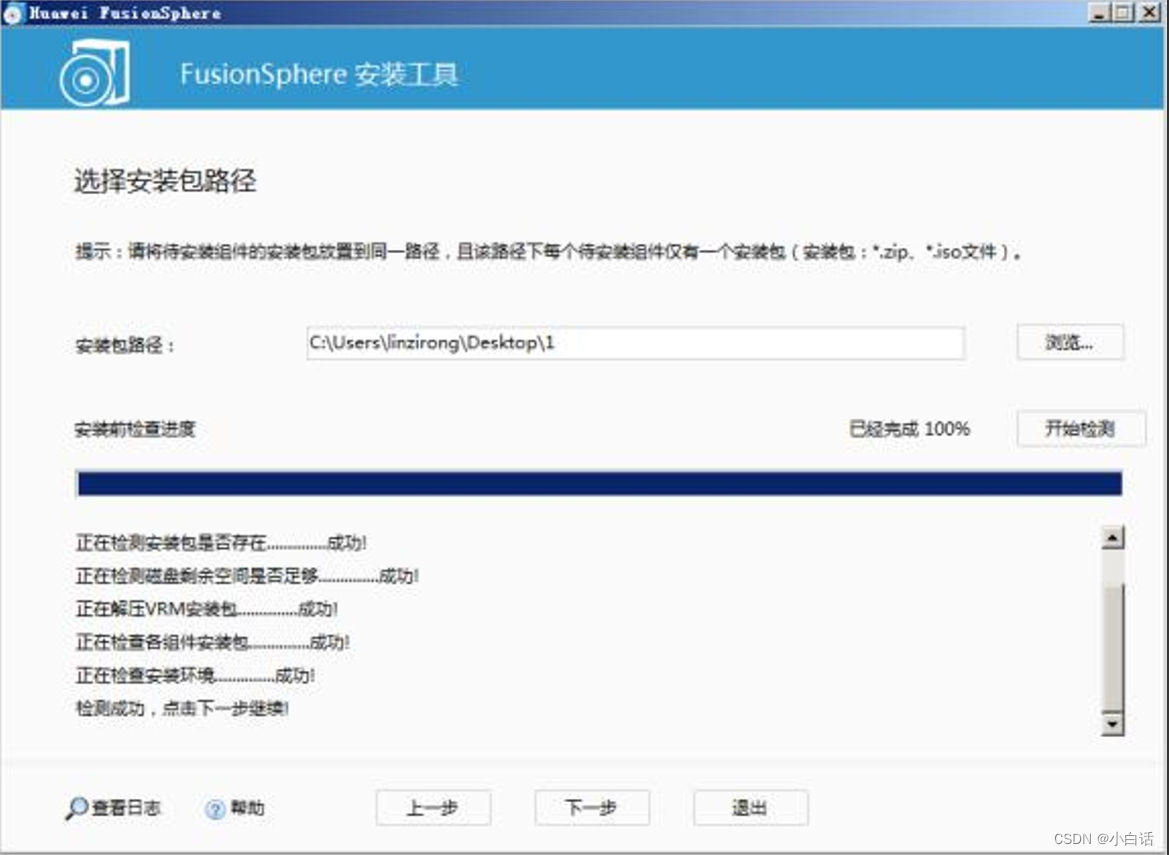Click the 已经完成 100% status text

point(910,429)
